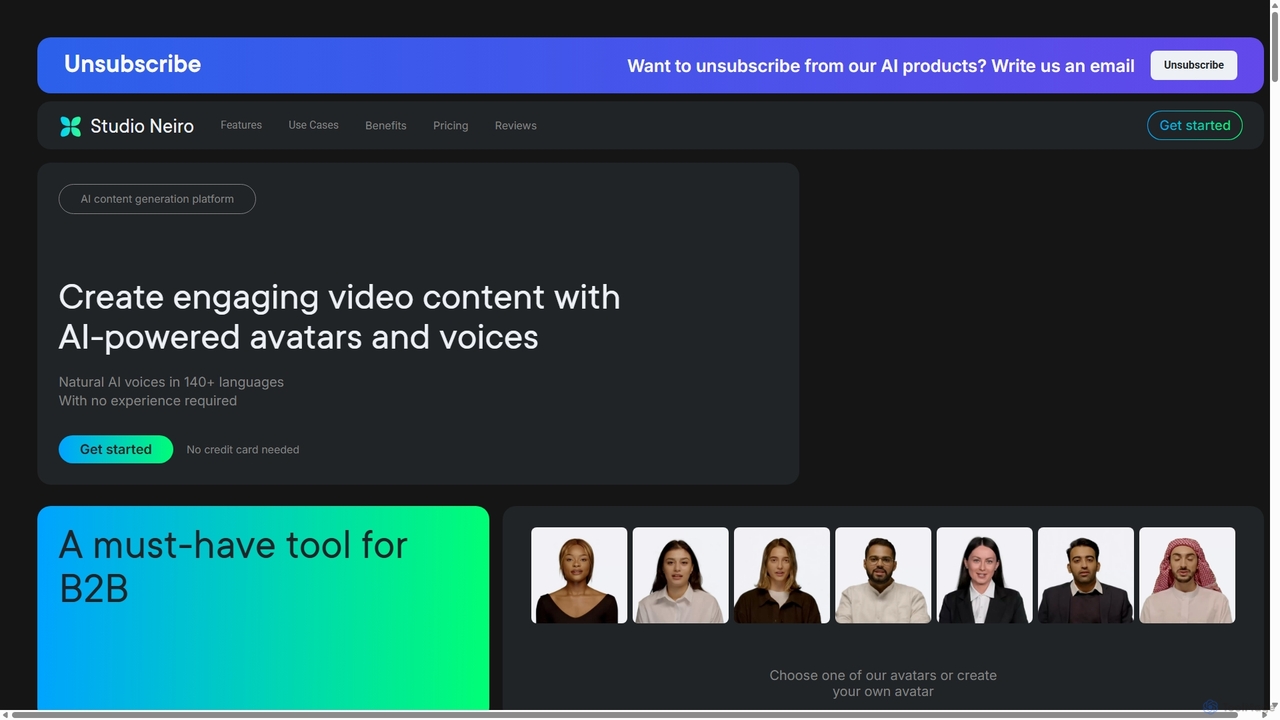This screenshot has width=1280, height=720.
Task: Click the Studio Neiro logo icon
Action: click(70, 126)
